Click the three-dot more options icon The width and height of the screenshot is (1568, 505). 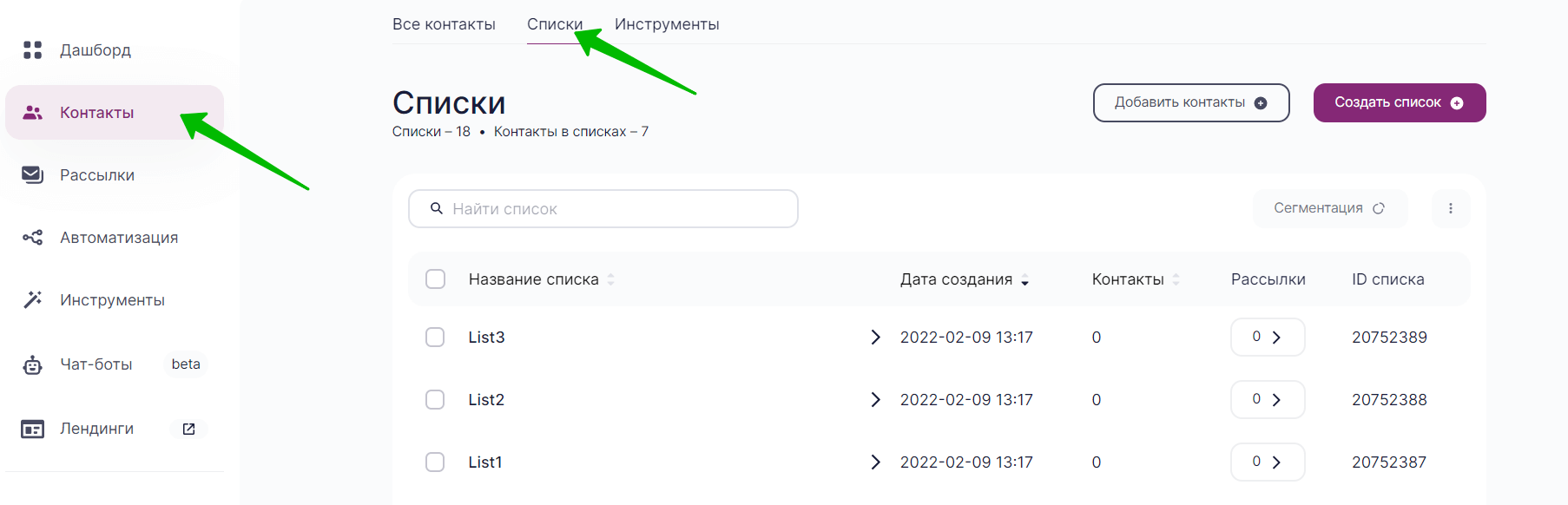pos(1451,208)
